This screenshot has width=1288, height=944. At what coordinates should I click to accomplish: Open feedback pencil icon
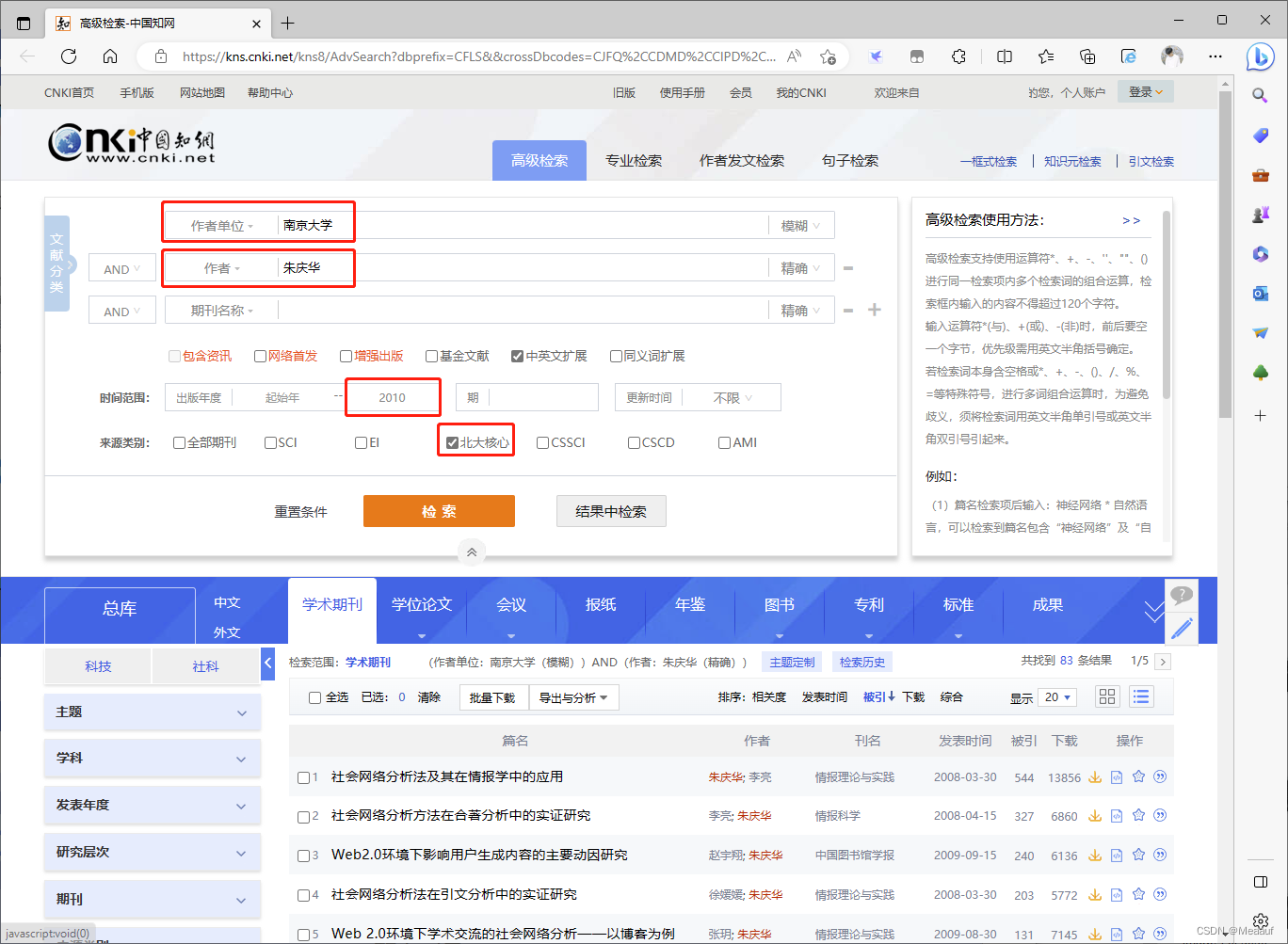(x=1183, y=629)
